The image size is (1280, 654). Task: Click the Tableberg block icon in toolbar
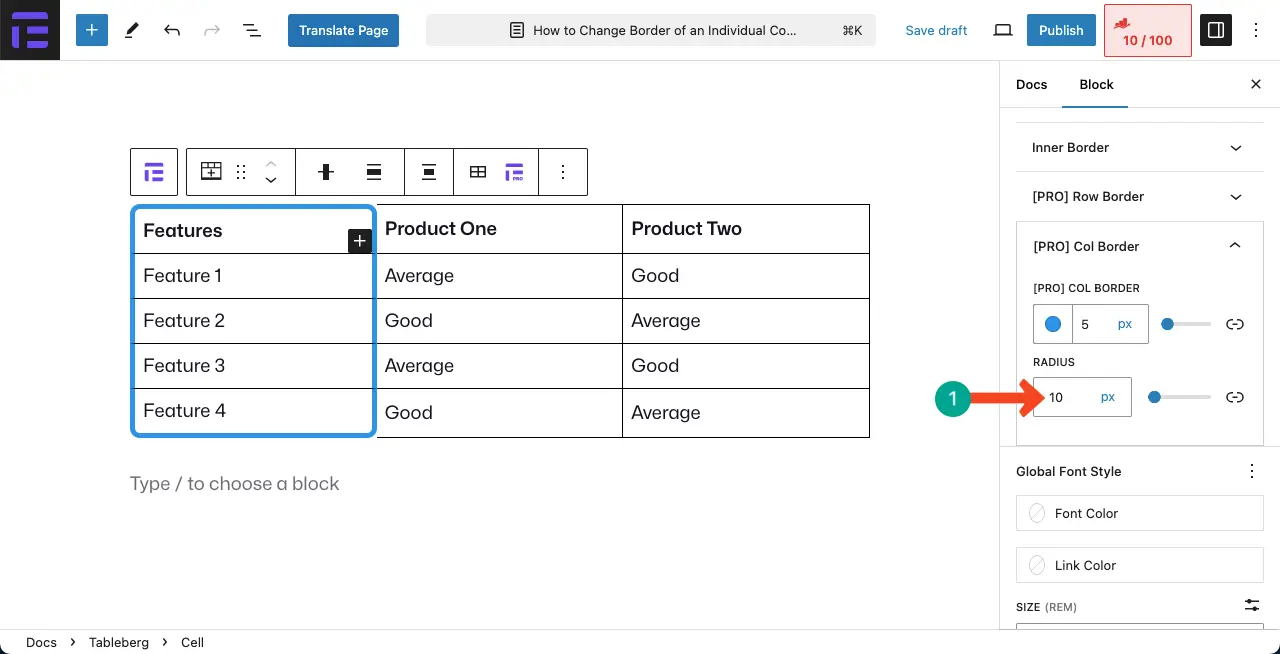point(154,172)
